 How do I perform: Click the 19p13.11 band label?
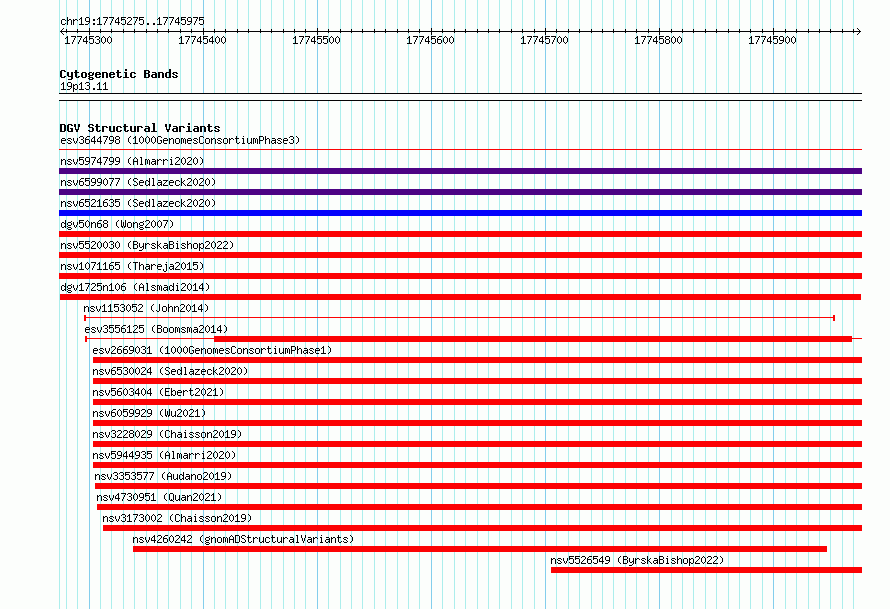coord(84,86)
